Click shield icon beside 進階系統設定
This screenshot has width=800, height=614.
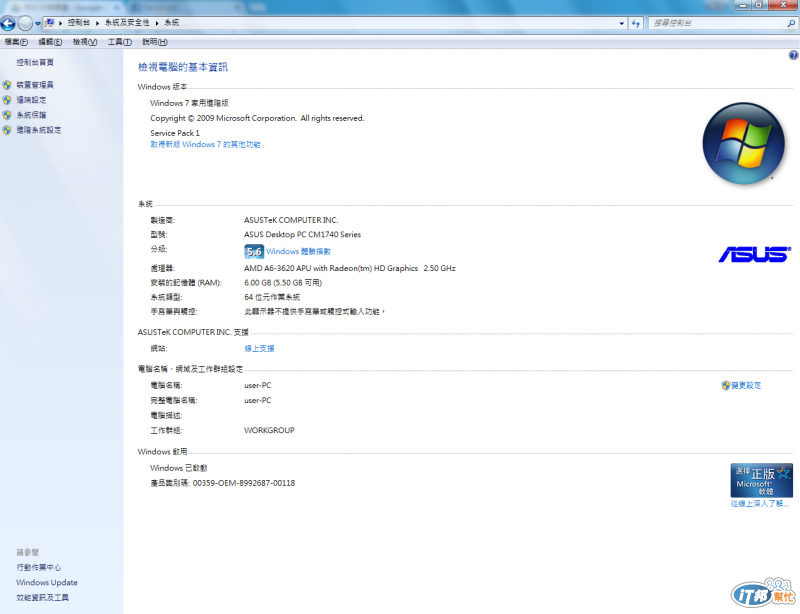click(x=7, y=130)
